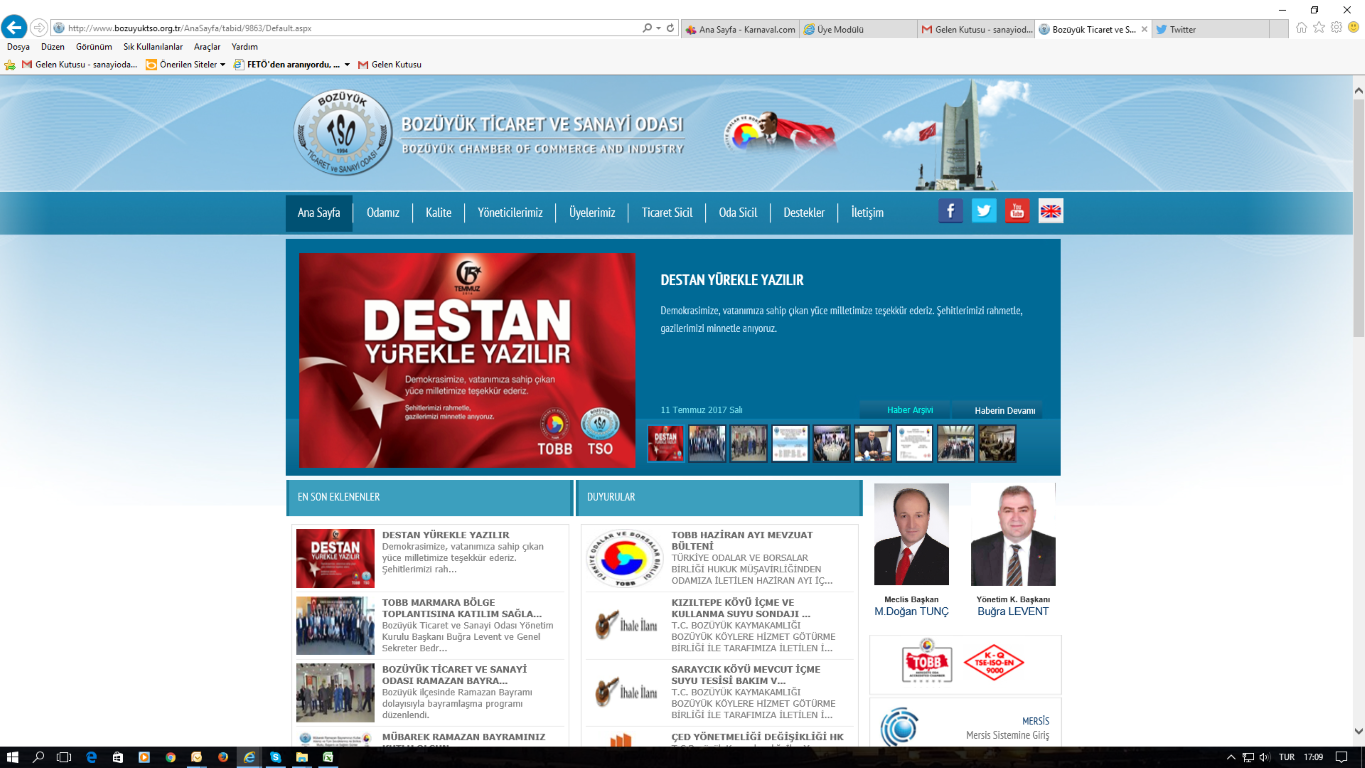This screenshot has height=768, width=1365.
Task: Open TOBB Haziran Ayı Mevzuat Bülteni announcement
Action: 741,541
